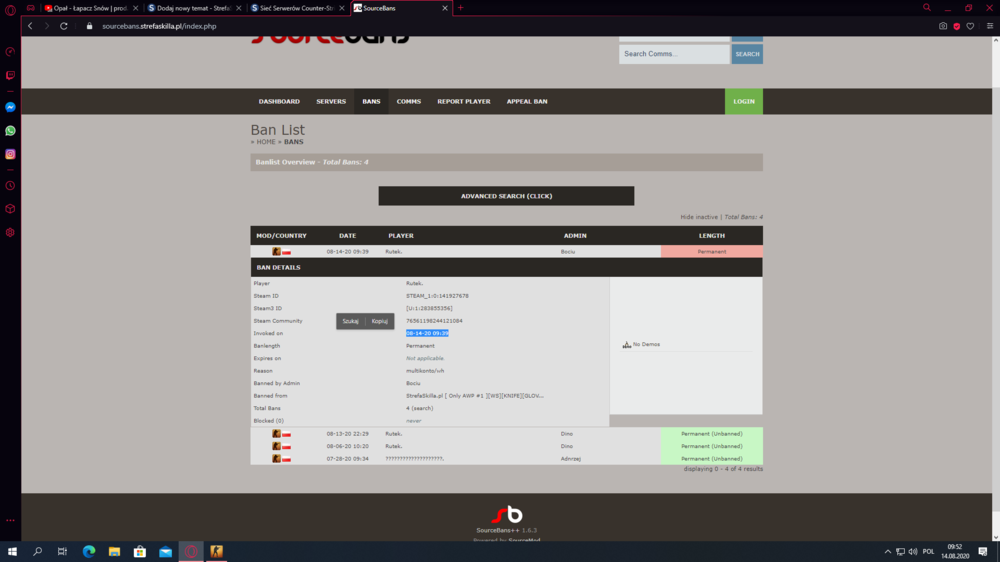Viewport: 1000px width, 562px height.
Task: Follow the HOME breadcrumb link
Action: click(x=266, y=142)
